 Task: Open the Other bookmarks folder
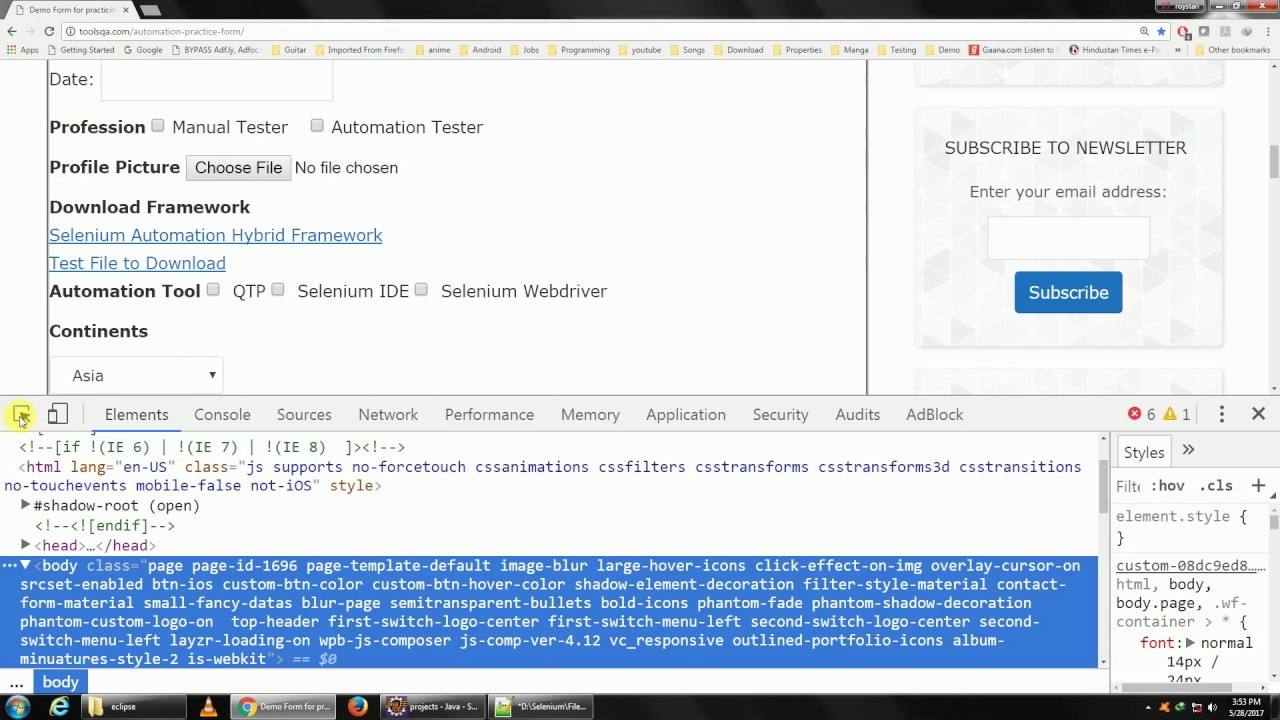(x=1232, y=50)
